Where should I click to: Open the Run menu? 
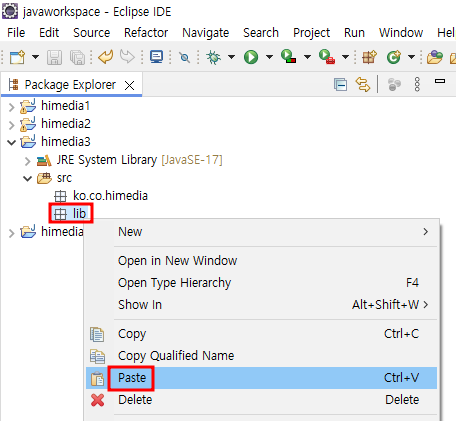pos(354,33)
